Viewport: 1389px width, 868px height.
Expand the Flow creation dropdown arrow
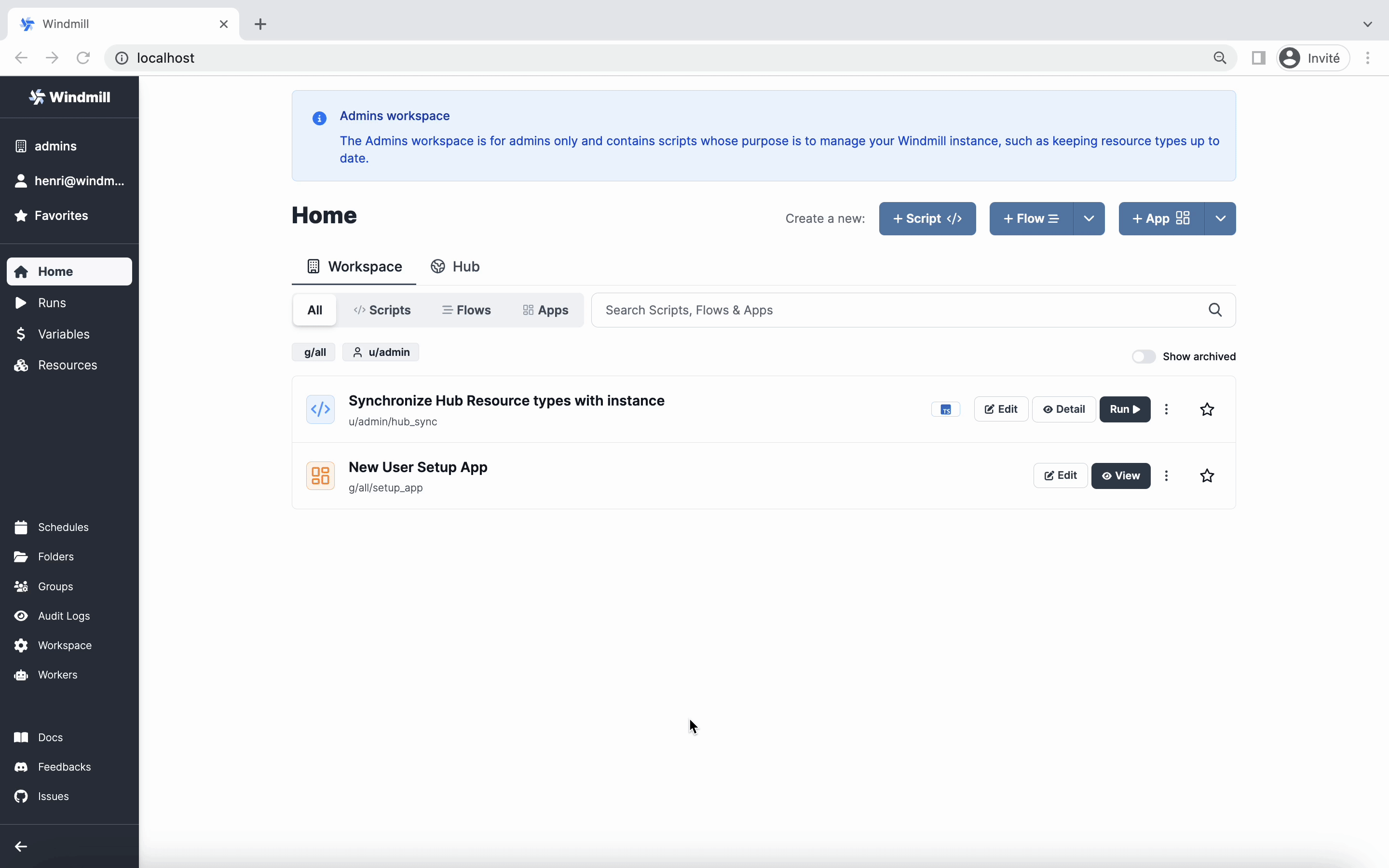click(x=1088, y=218)
